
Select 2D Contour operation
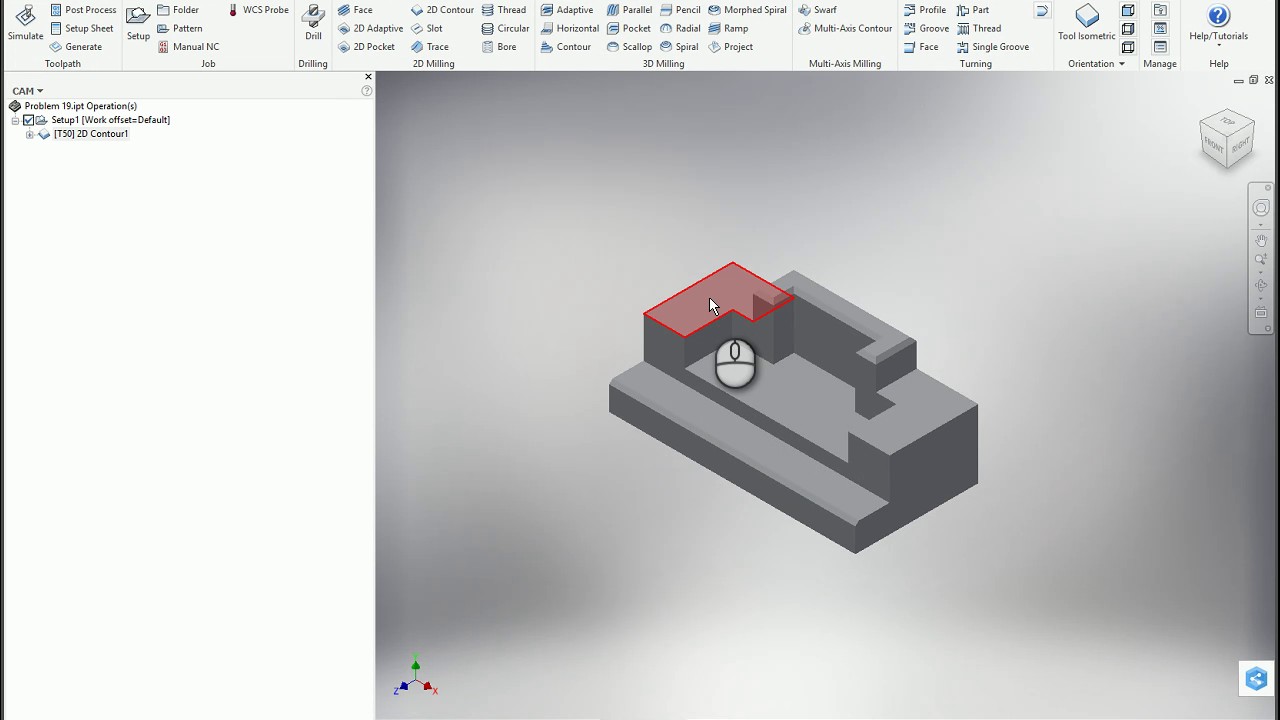442,10
